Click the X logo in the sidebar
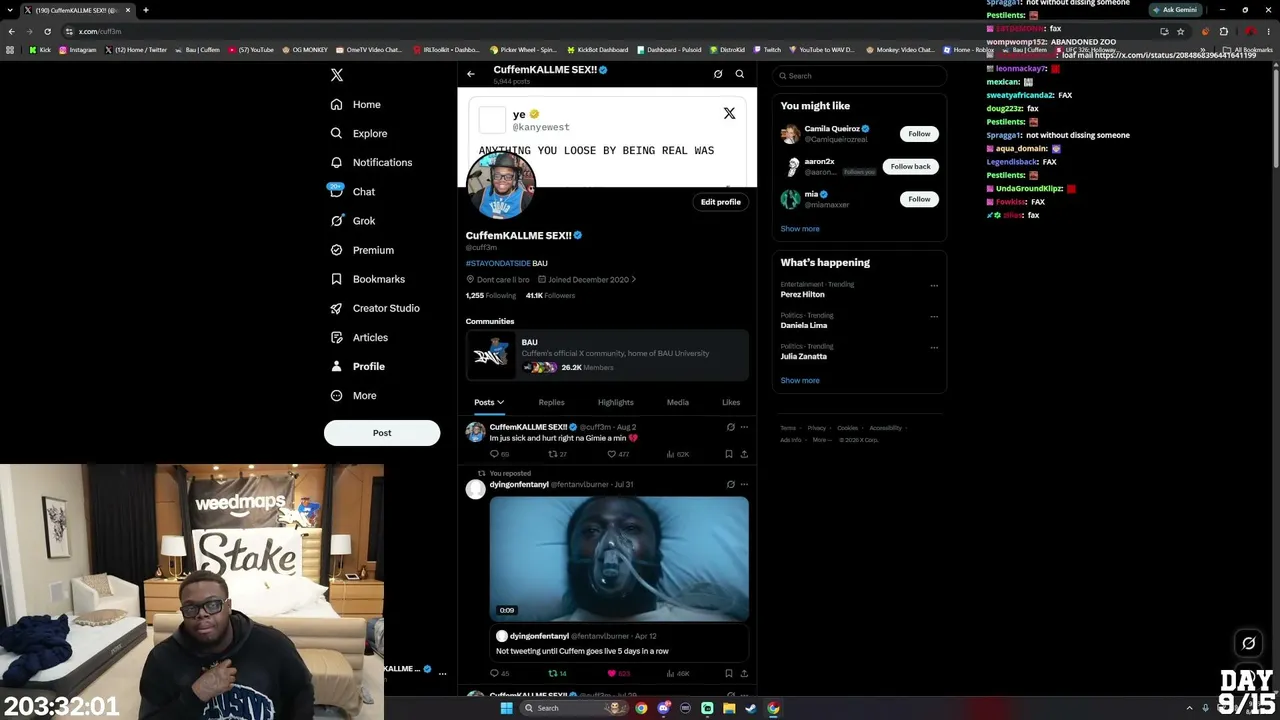Viewport: 1280px width, 720px height. coord(337,75)
